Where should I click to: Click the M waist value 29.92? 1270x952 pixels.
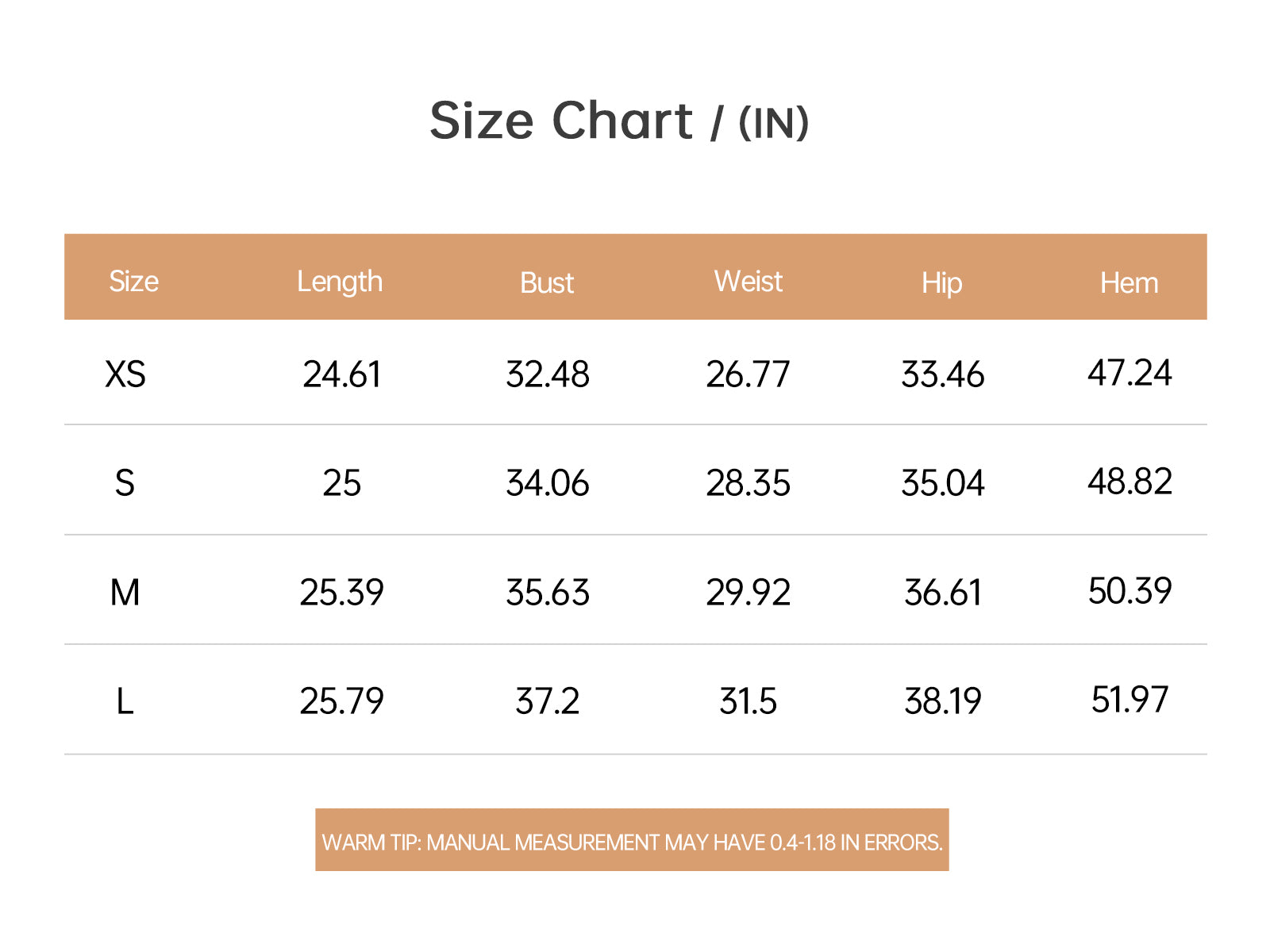point(749,593)
